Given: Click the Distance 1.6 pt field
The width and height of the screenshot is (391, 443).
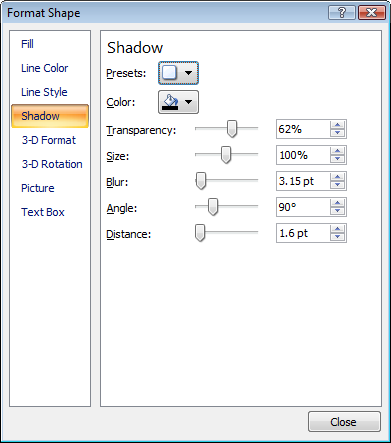Looking at the screenshot, I should pos(303,233).
